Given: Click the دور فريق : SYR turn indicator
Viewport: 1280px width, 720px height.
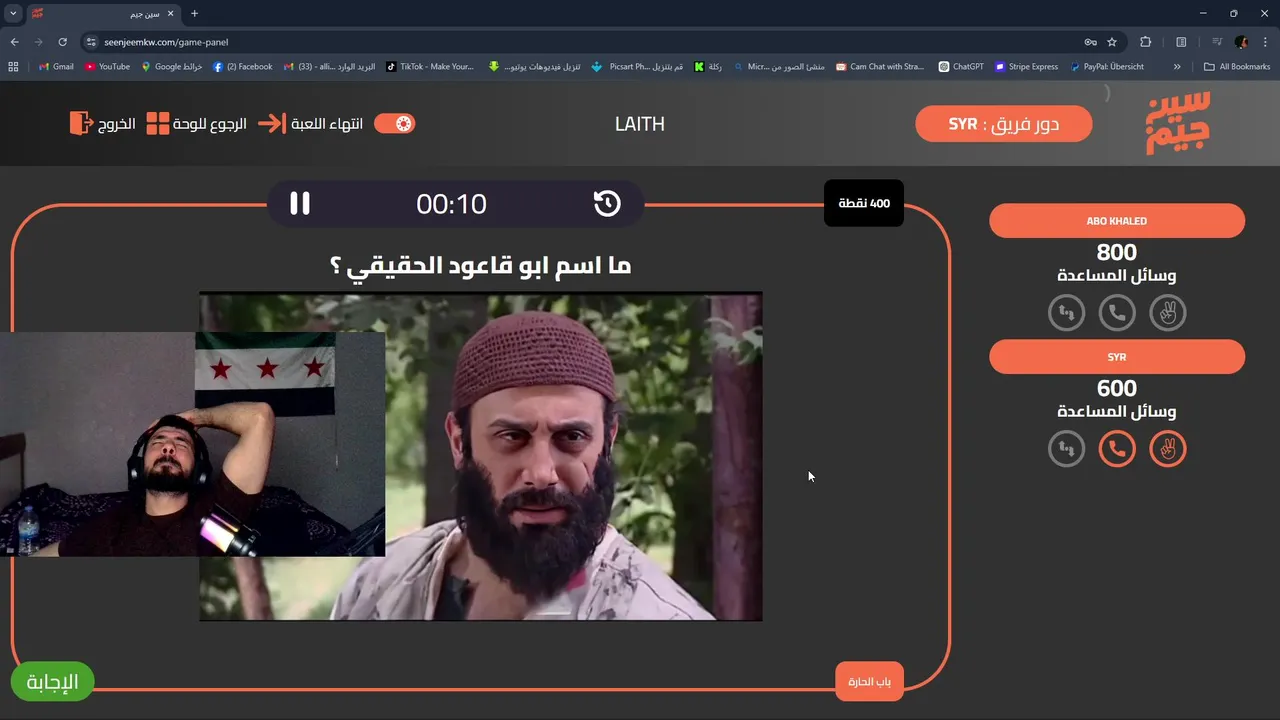Looking at the screenshot, I should [1003, 124].
